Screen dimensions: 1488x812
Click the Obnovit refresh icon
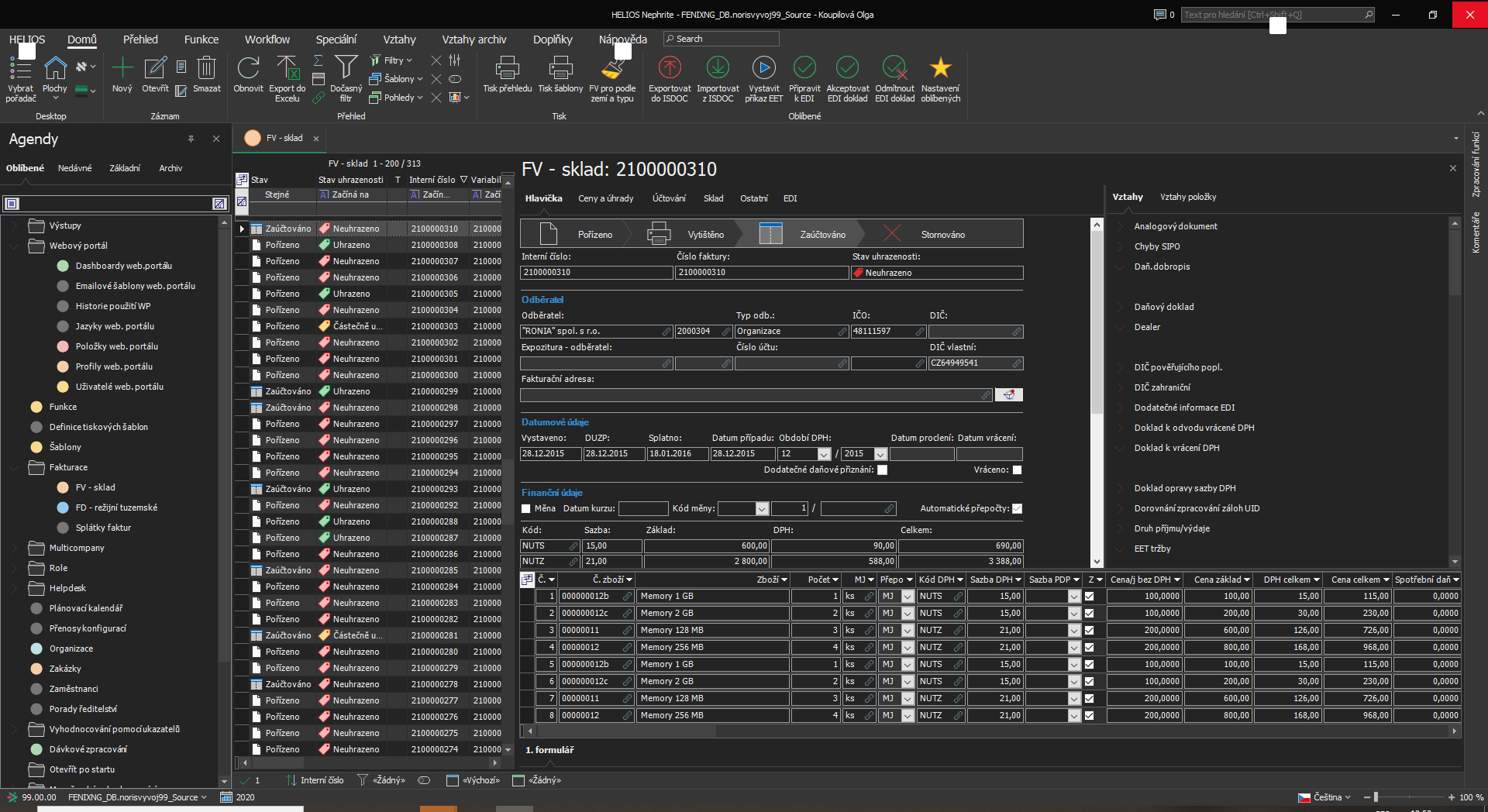pos(248,69)
